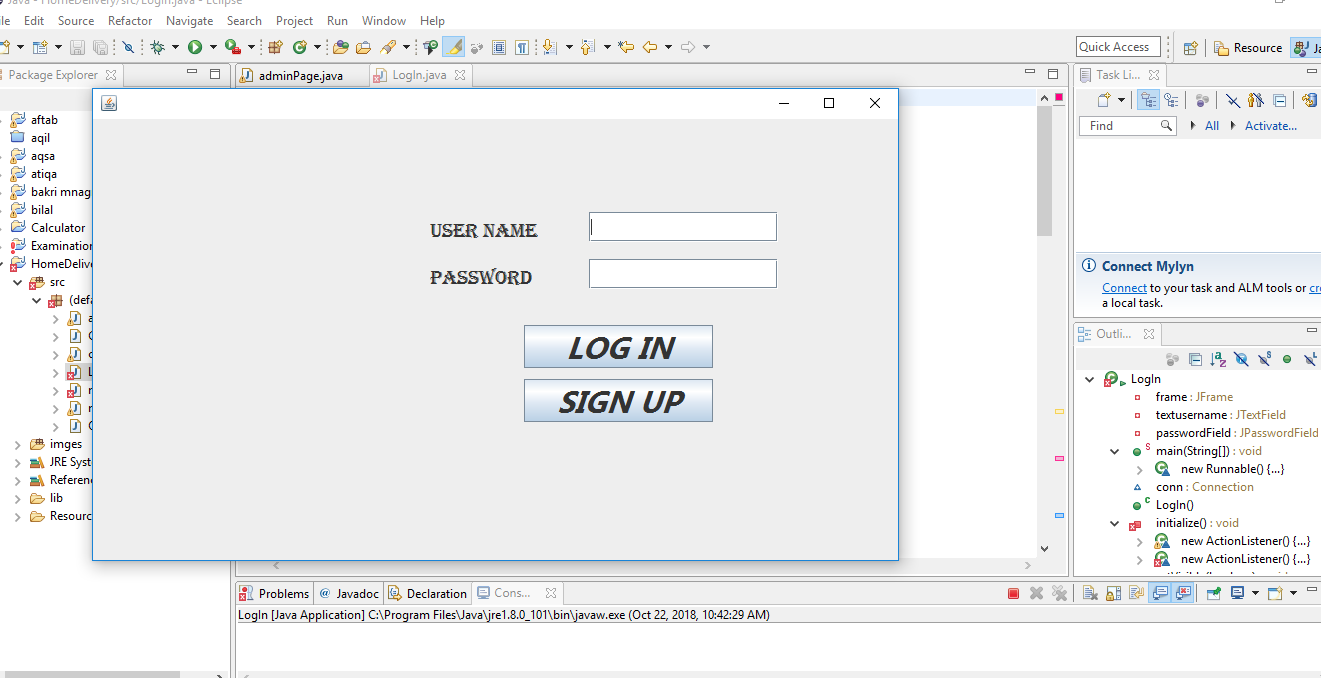Click inside the USER NAME text field

click(683, 226)
